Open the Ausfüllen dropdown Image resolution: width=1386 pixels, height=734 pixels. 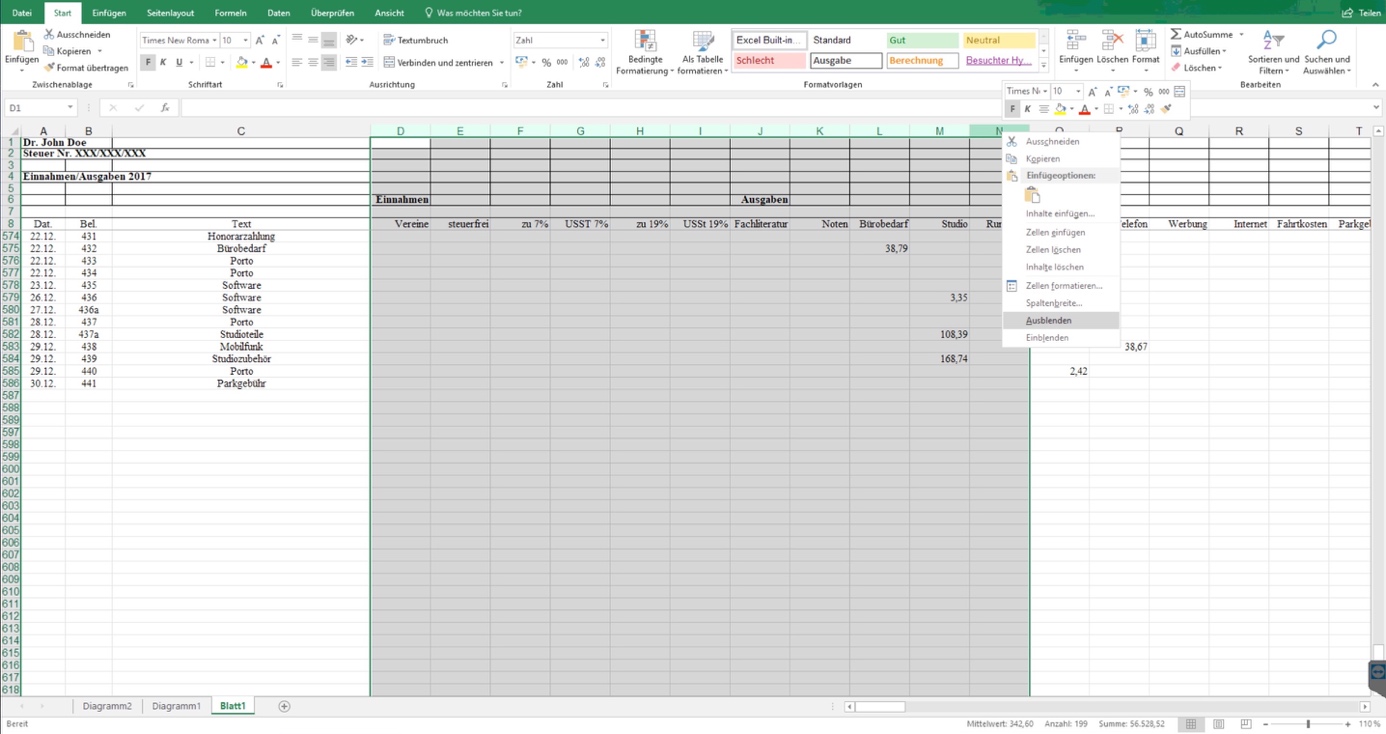click(x=1196, y=51)
